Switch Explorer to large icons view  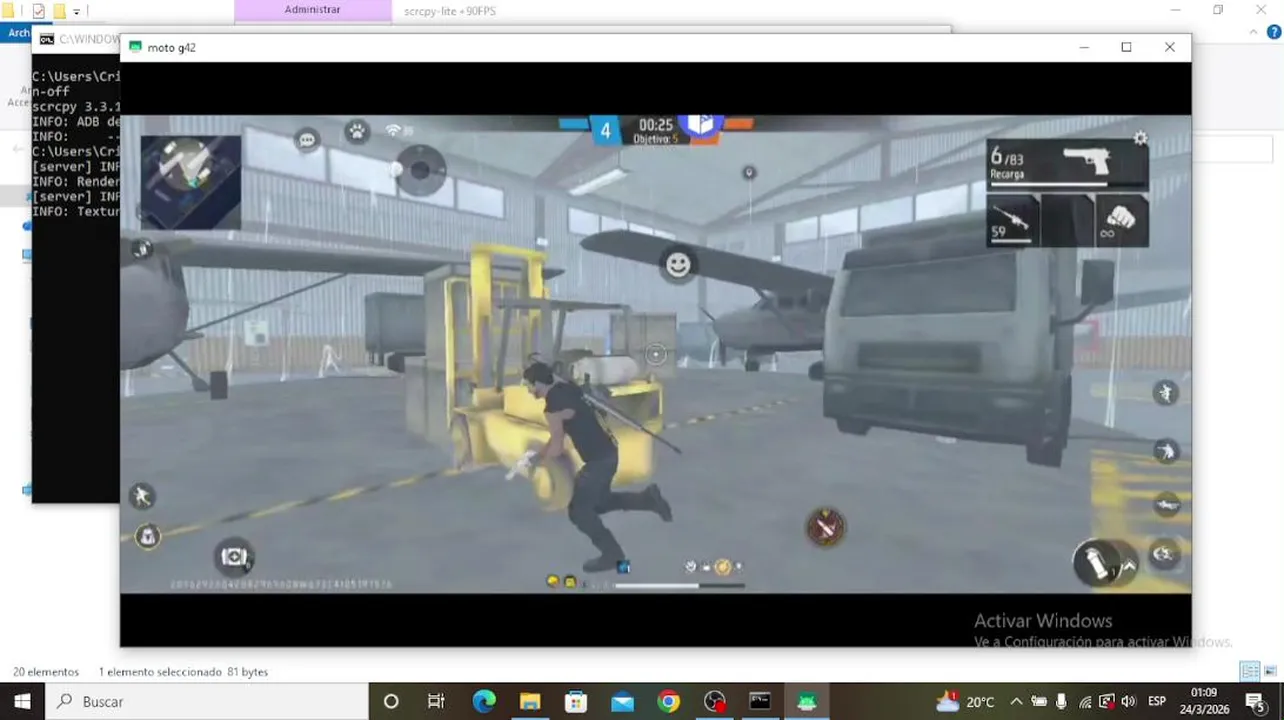tap(1269, 671)
